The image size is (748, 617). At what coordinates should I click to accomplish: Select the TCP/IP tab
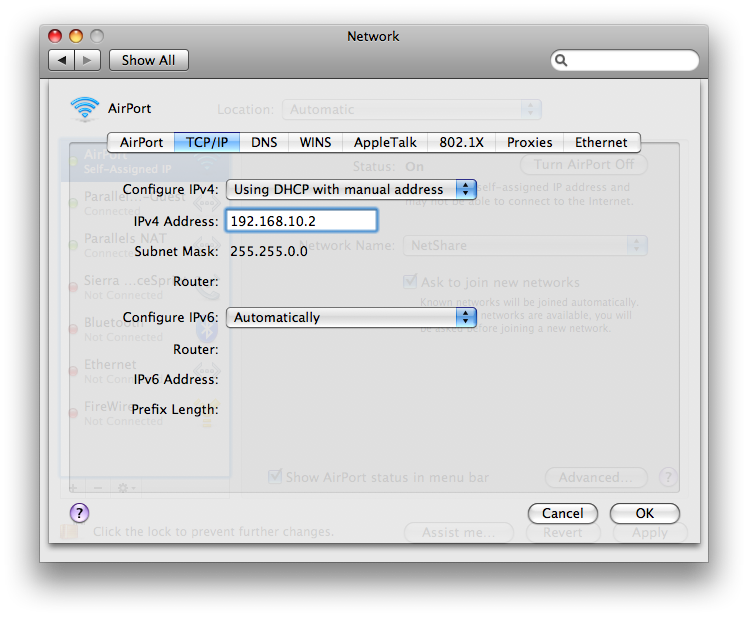pyautogui.click(x=207, y=142)
